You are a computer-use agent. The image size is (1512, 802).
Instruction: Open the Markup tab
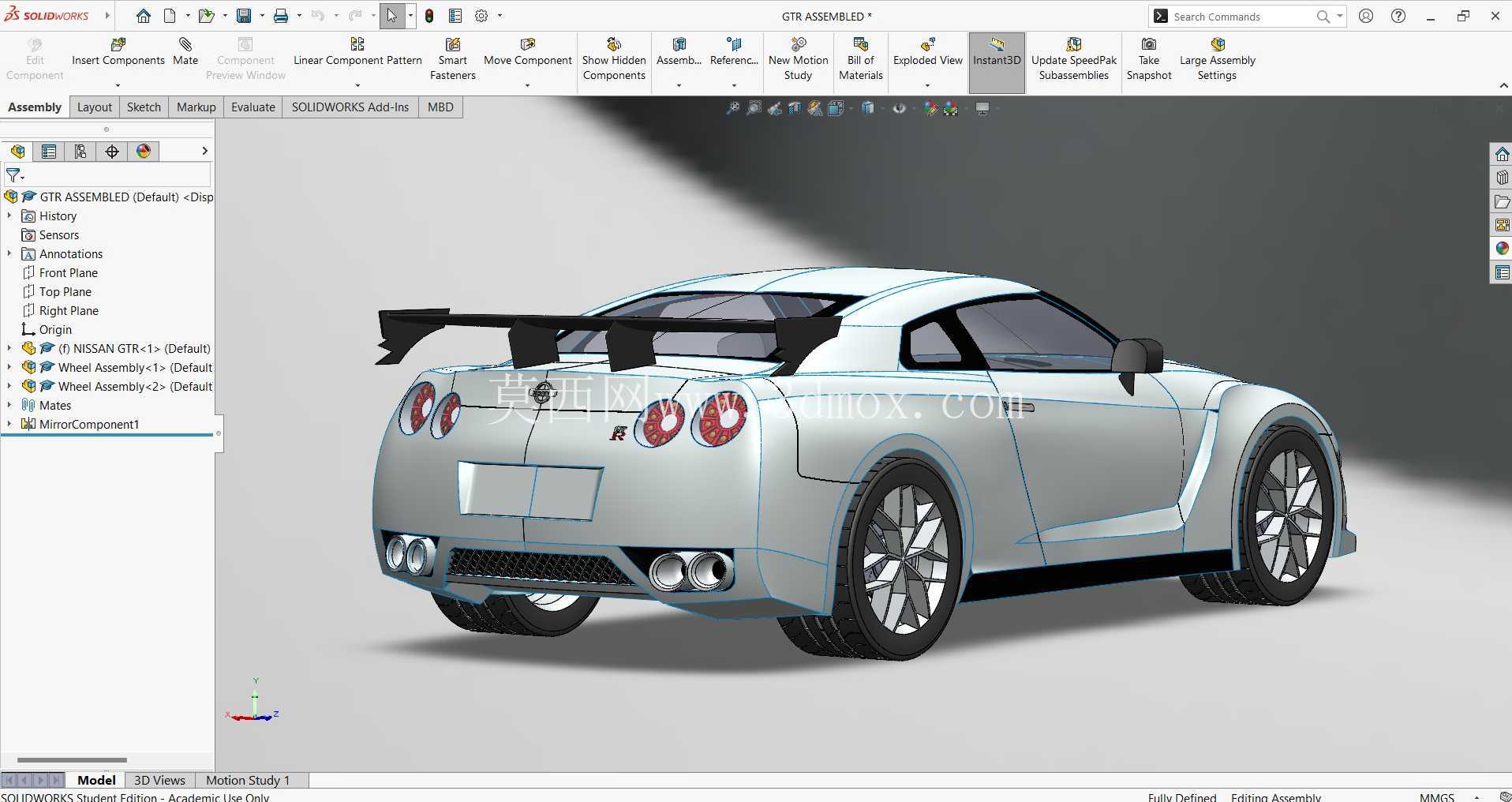point(196,107)
